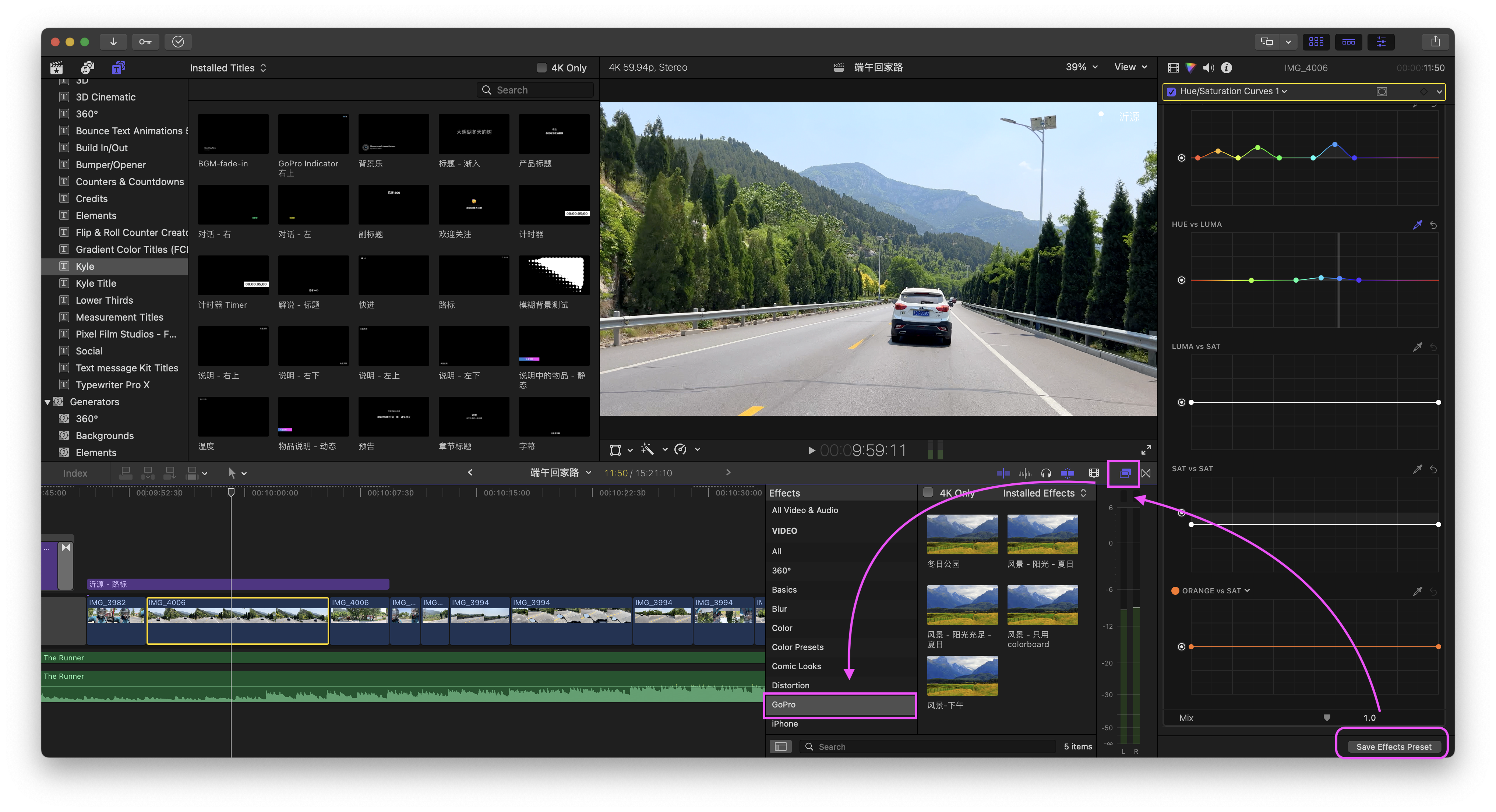Screen dimensions: 1496x812
Task: Disable the Hue/Saturation Curves 1 checkbox
Action: tap(1171, 92)
